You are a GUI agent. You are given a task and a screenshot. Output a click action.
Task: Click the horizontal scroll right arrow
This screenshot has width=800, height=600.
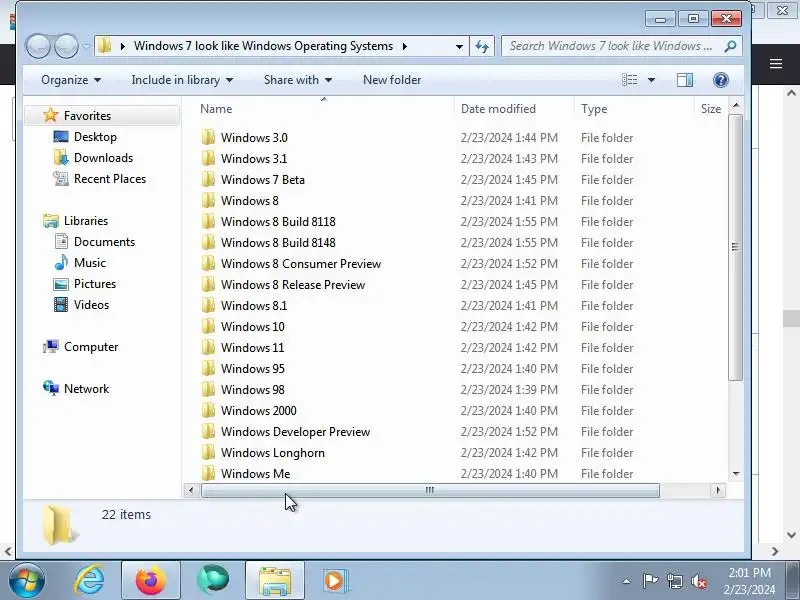point(718,490)
